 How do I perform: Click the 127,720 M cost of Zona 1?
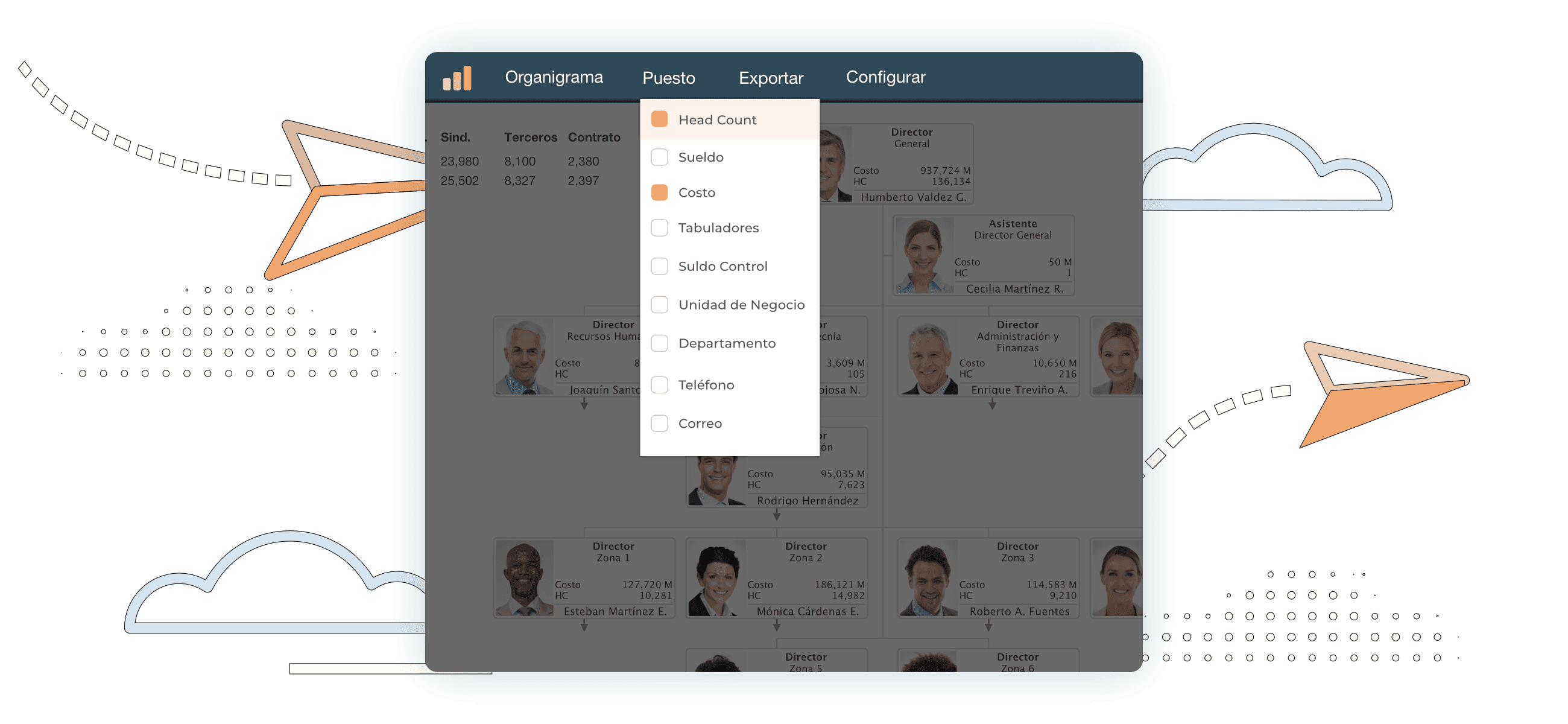646,585
